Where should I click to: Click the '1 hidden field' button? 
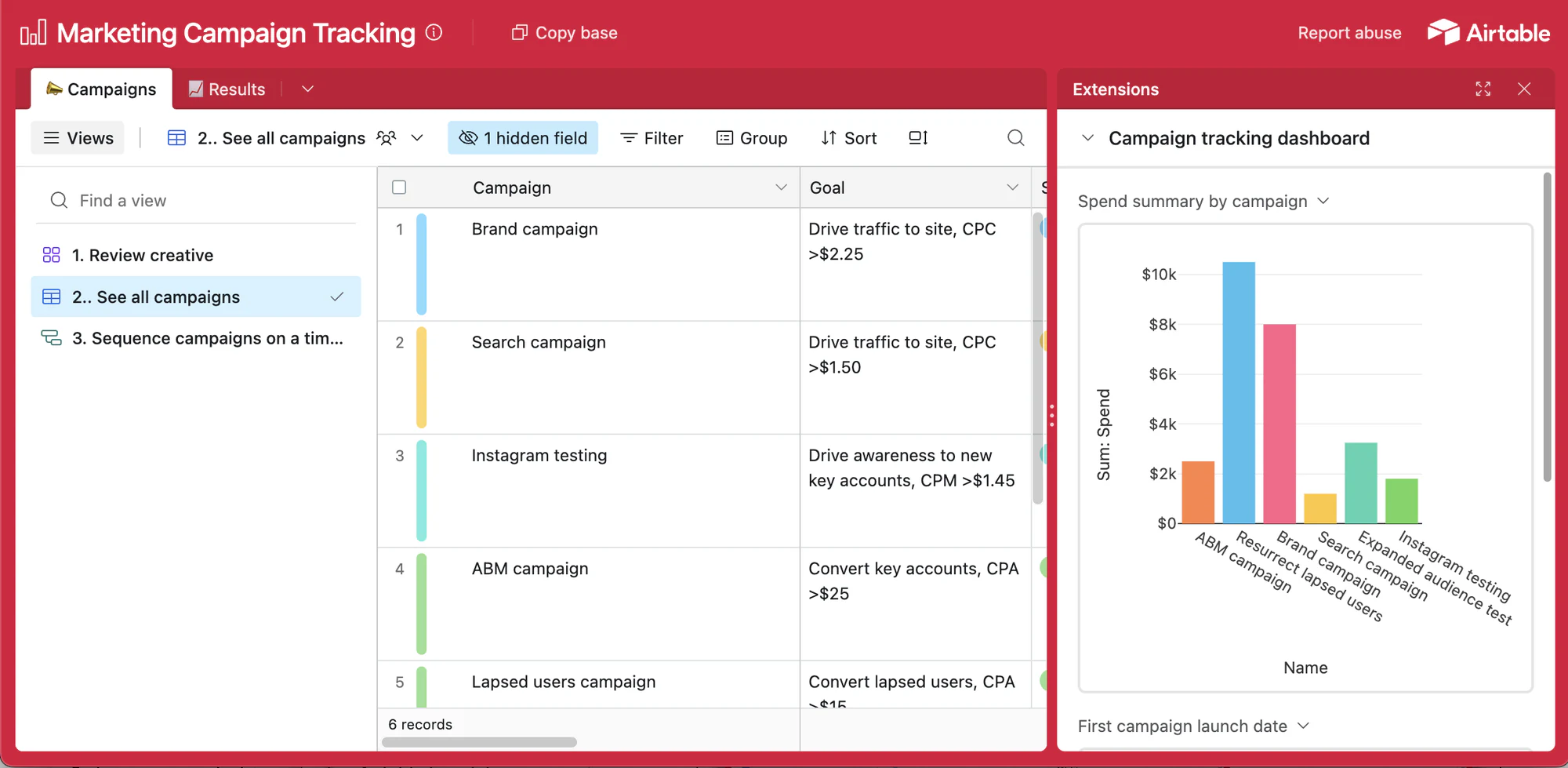[523, 138]
